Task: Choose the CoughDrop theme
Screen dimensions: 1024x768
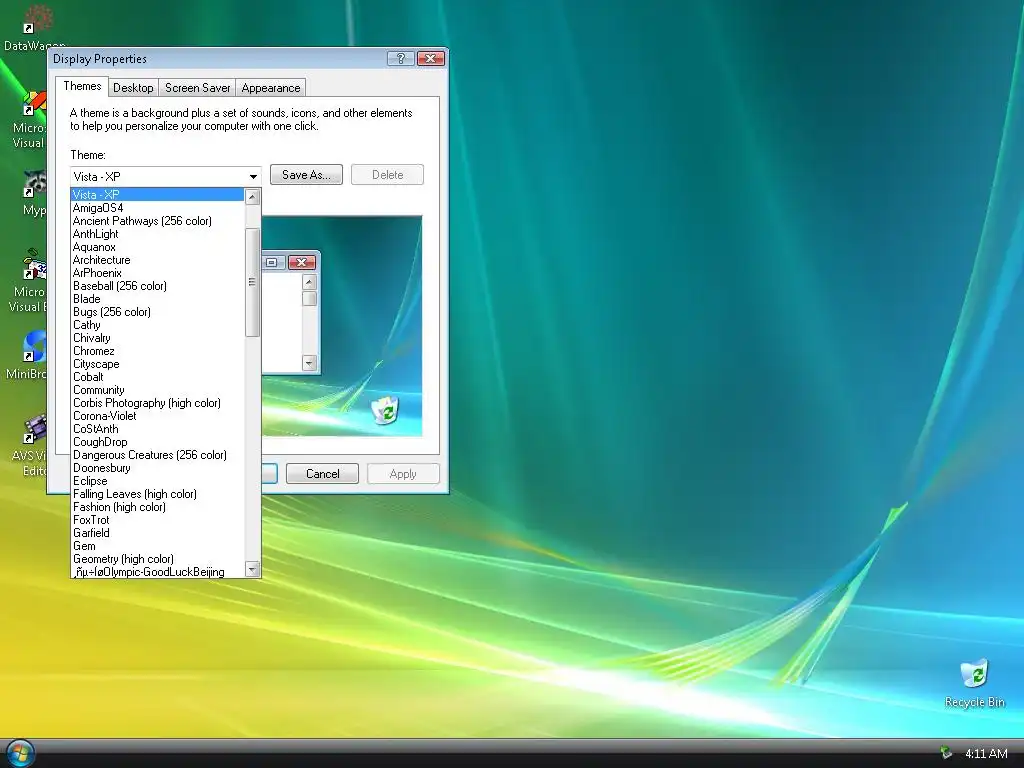Action: coord(157,442)
